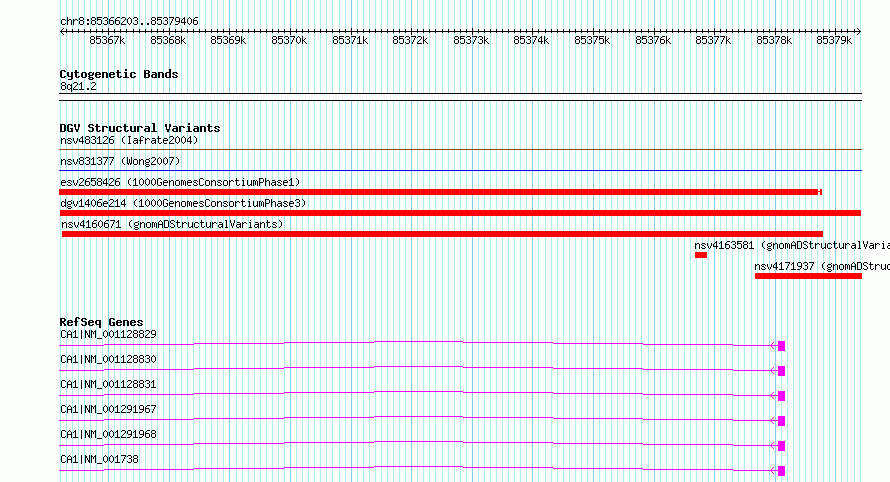Click the 85372k ruler tick label
The image size is (890, 482).
click(410, 40)
